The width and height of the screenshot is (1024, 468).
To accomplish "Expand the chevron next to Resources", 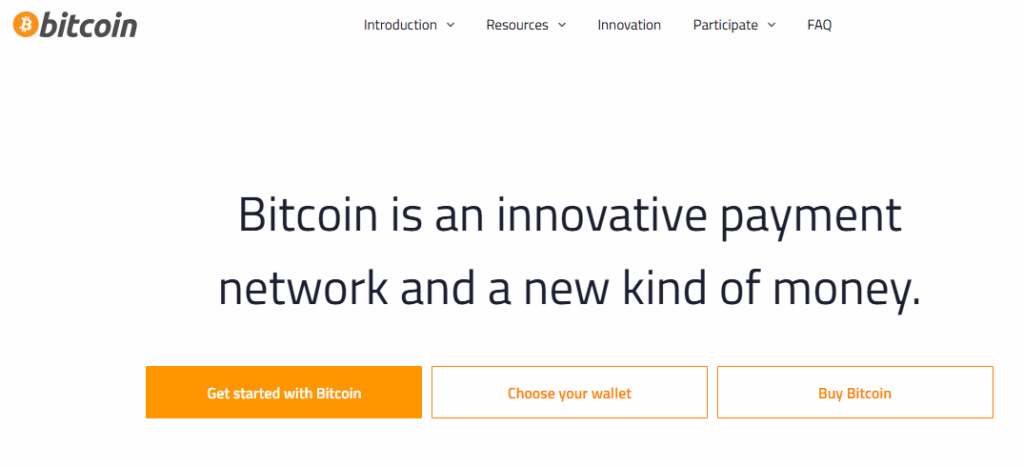I will (562, 25).
